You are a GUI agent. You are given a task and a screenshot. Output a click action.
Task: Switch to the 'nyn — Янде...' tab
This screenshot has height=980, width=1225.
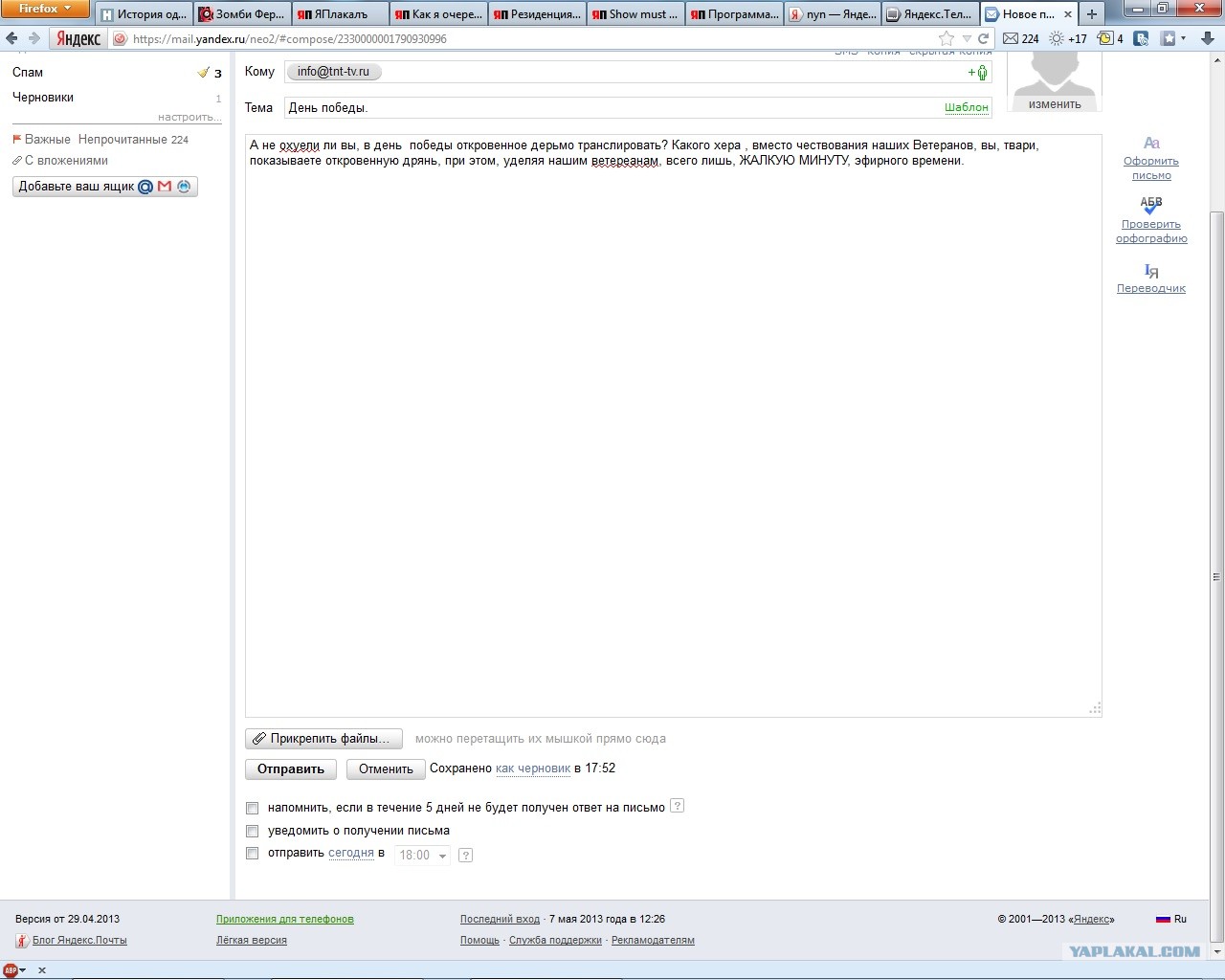click(x=831, y=14)
